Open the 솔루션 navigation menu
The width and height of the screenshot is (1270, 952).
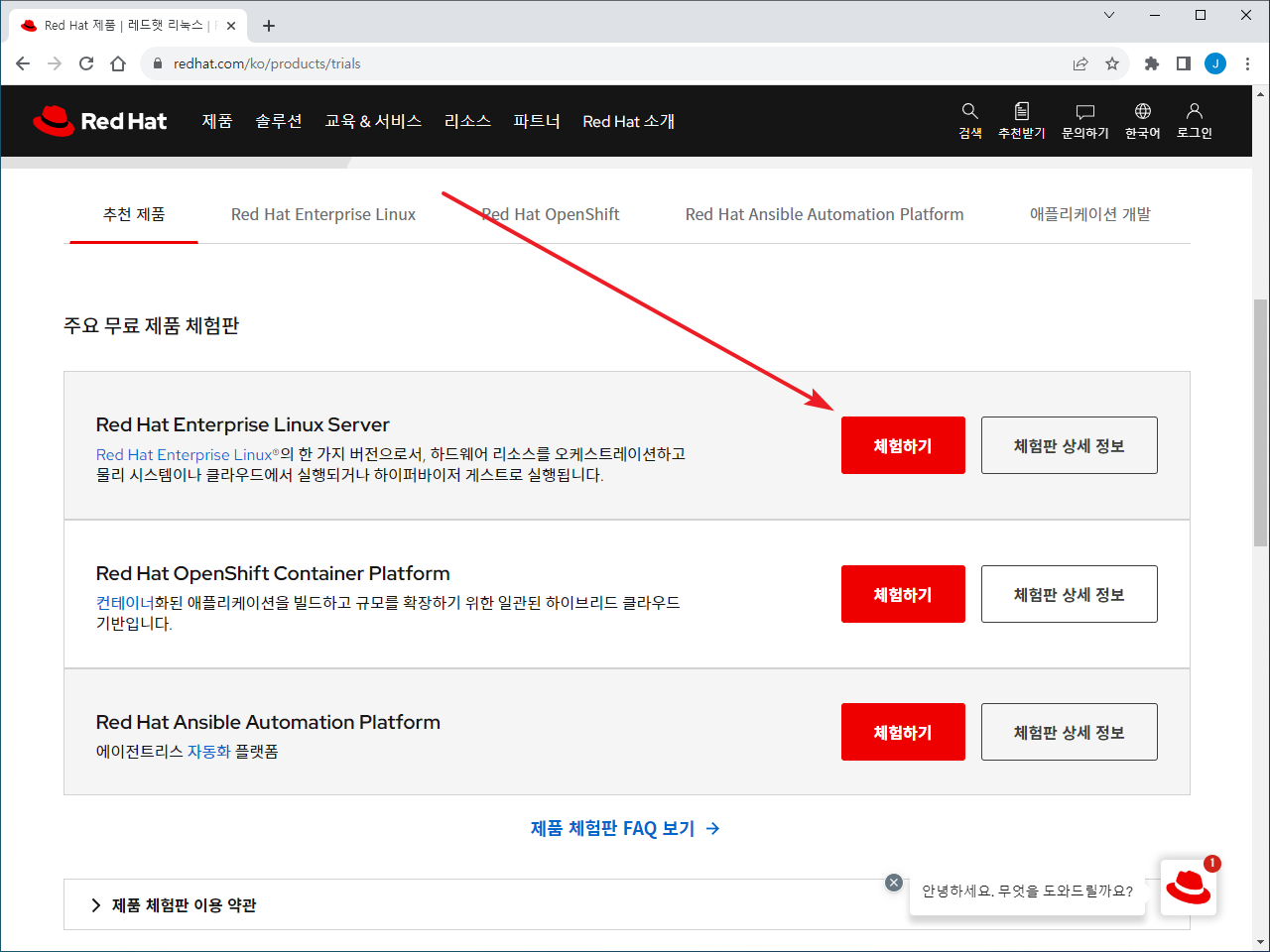click(279, 121)
